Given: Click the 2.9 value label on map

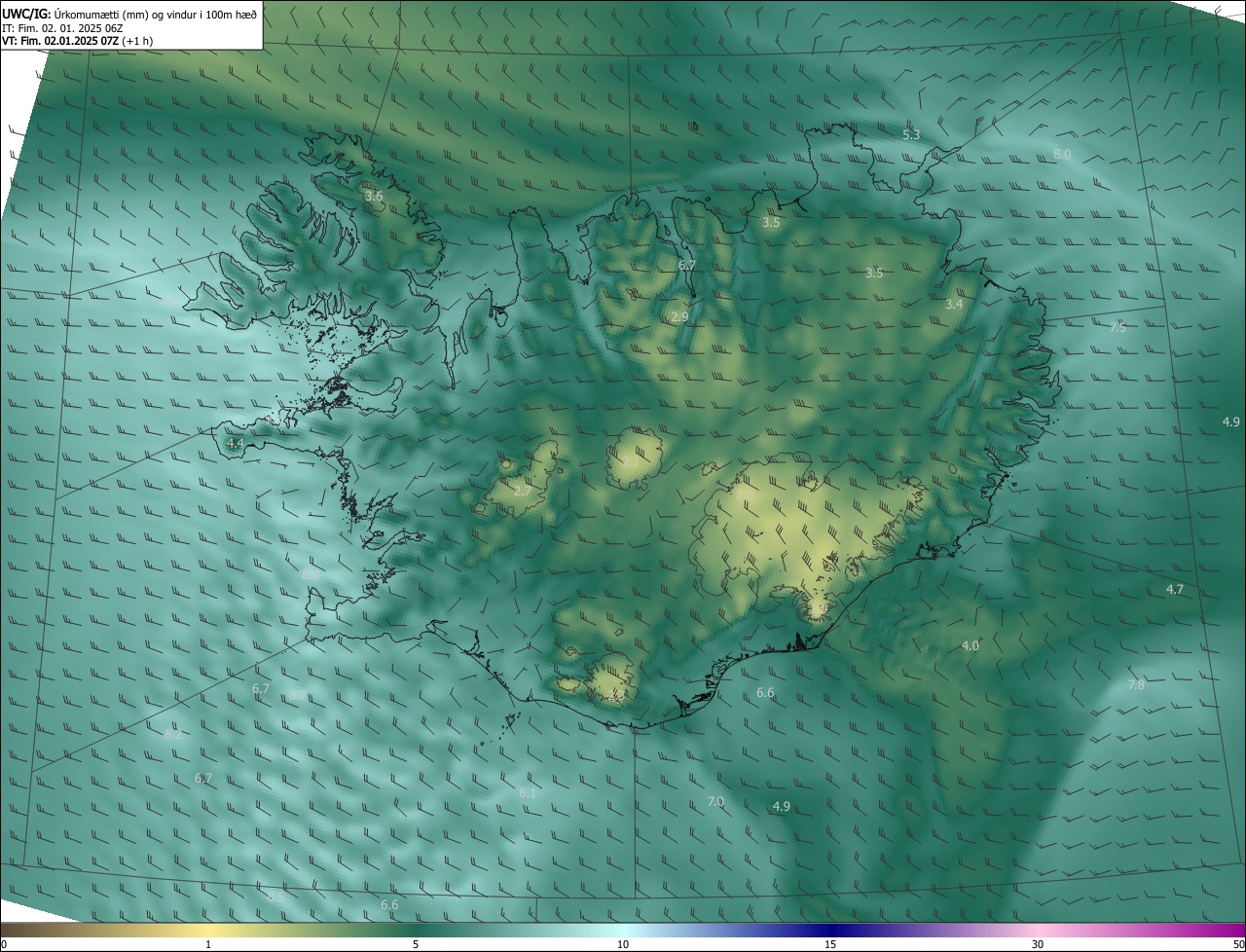Looking at the screenshot, I should (x=679, y=317).
